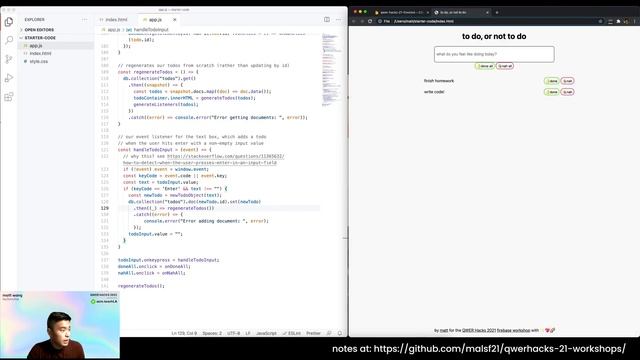Click nah for 'write code!'
Viewport: 640px width, 360px height.
click(567, 92)
